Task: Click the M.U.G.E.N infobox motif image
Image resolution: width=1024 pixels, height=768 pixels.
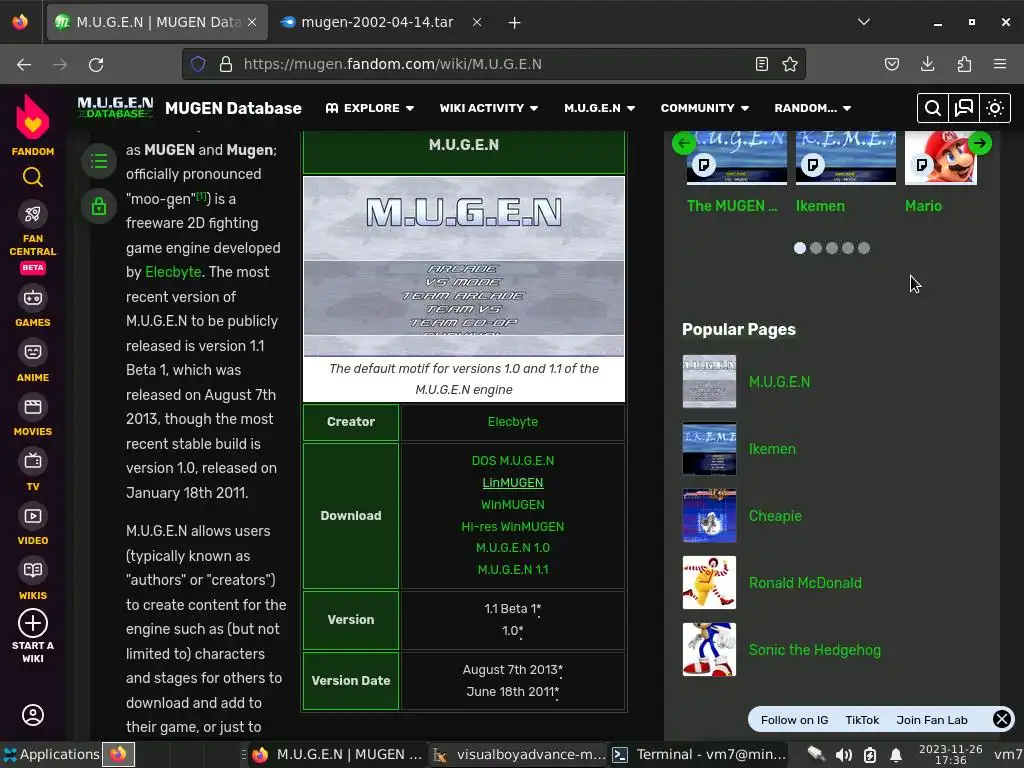Action: pyautogui.click(x=464, y=266)
